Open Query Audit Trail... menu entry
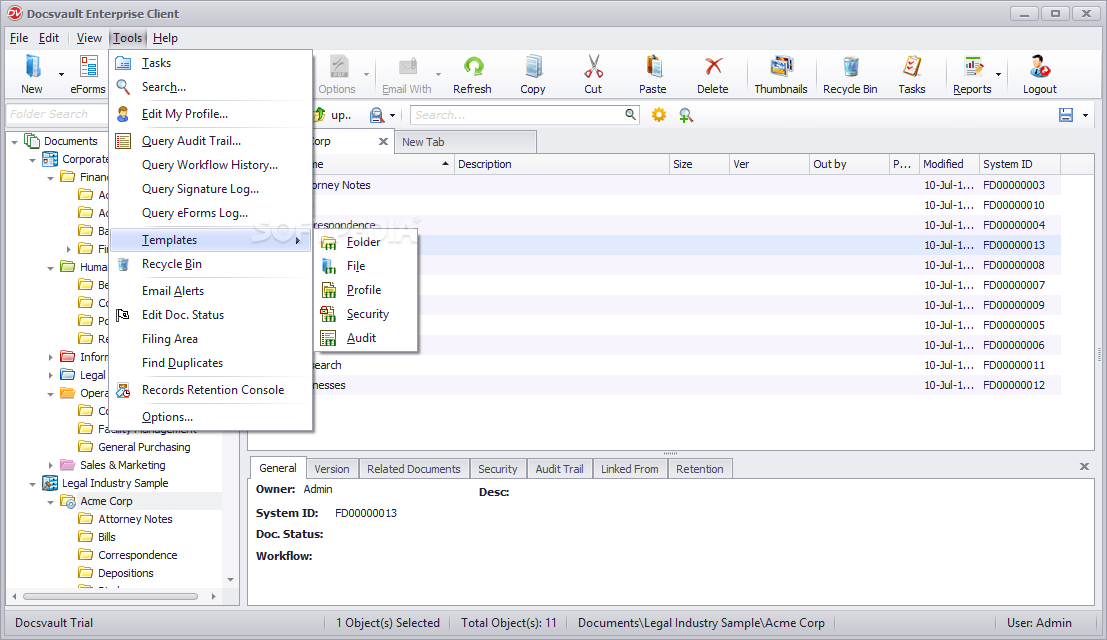This screenshot has width=1107, height=640. click(x=210, y=140)
